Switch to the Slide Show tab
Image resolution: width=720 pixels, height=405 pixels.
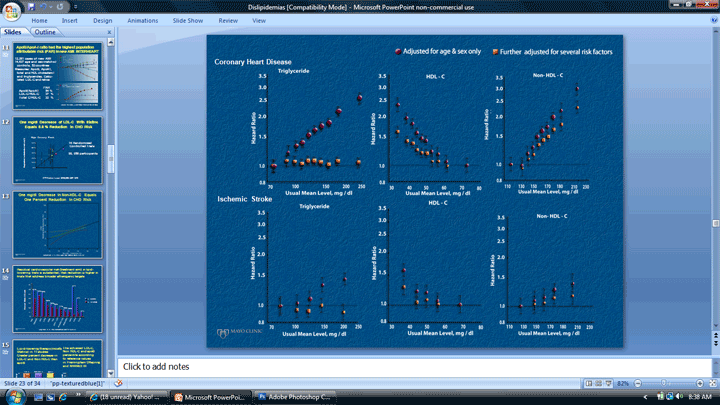pyautogui.click(x=187, y=21)
